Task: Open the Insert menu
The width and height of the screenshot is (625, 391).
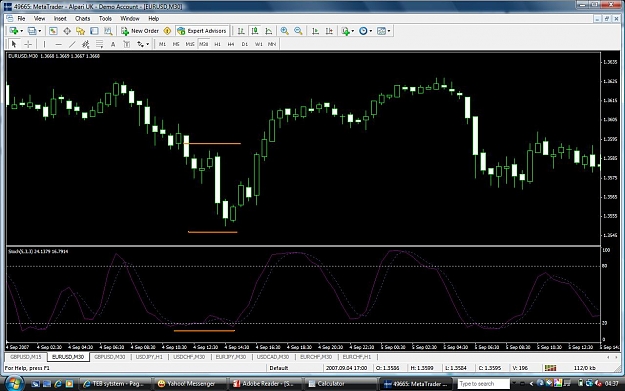Action: click(x=60, y=18)
